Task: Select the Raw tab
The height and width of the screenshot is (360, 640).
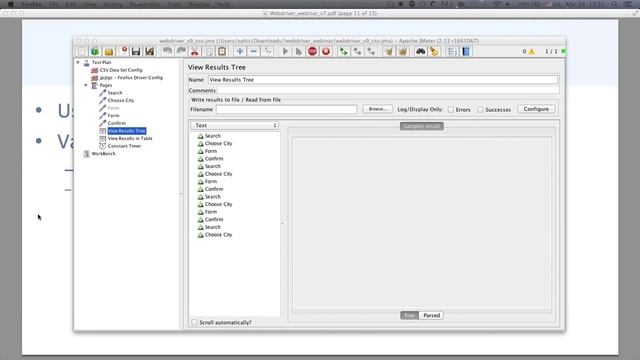Action: [x=409, y=316]
